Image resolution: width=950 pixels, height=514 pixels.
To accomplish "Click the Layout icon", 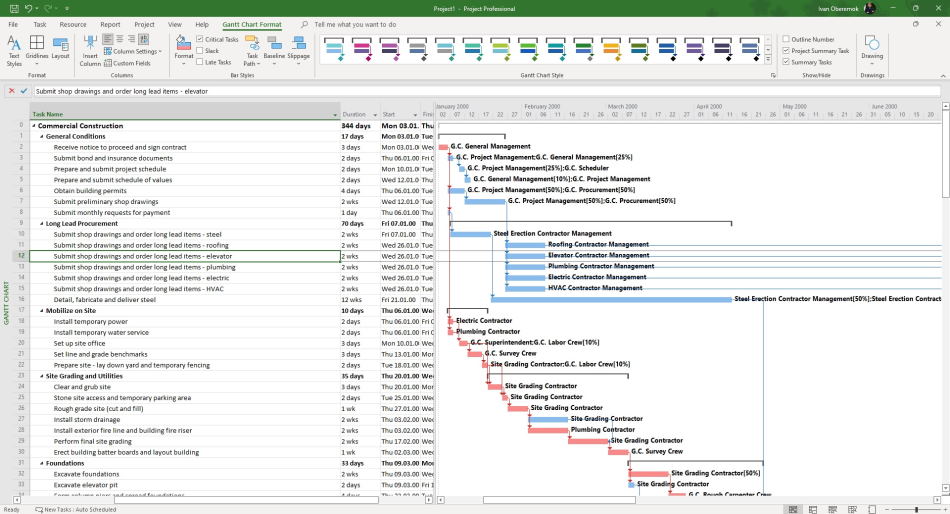I will (x=60, y=47).
